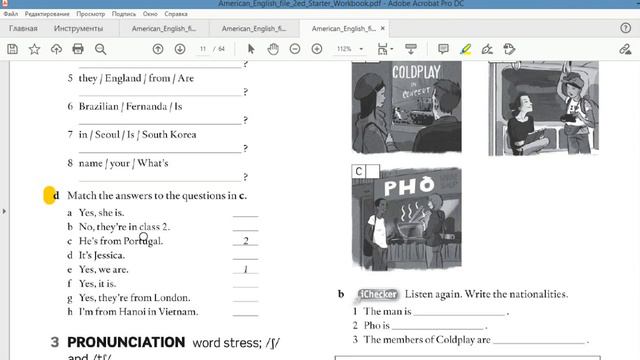Screen dimensions: 640x360
Task: Open the Файл menu
Action: [11, 14]
